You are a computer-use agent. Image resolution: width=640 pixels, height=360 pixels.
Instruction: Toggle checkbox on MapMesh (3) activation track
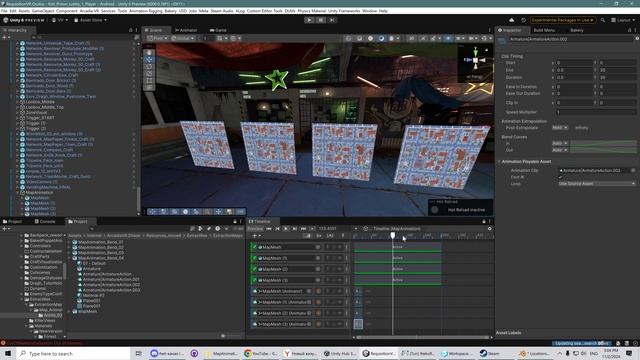(254, 280)
